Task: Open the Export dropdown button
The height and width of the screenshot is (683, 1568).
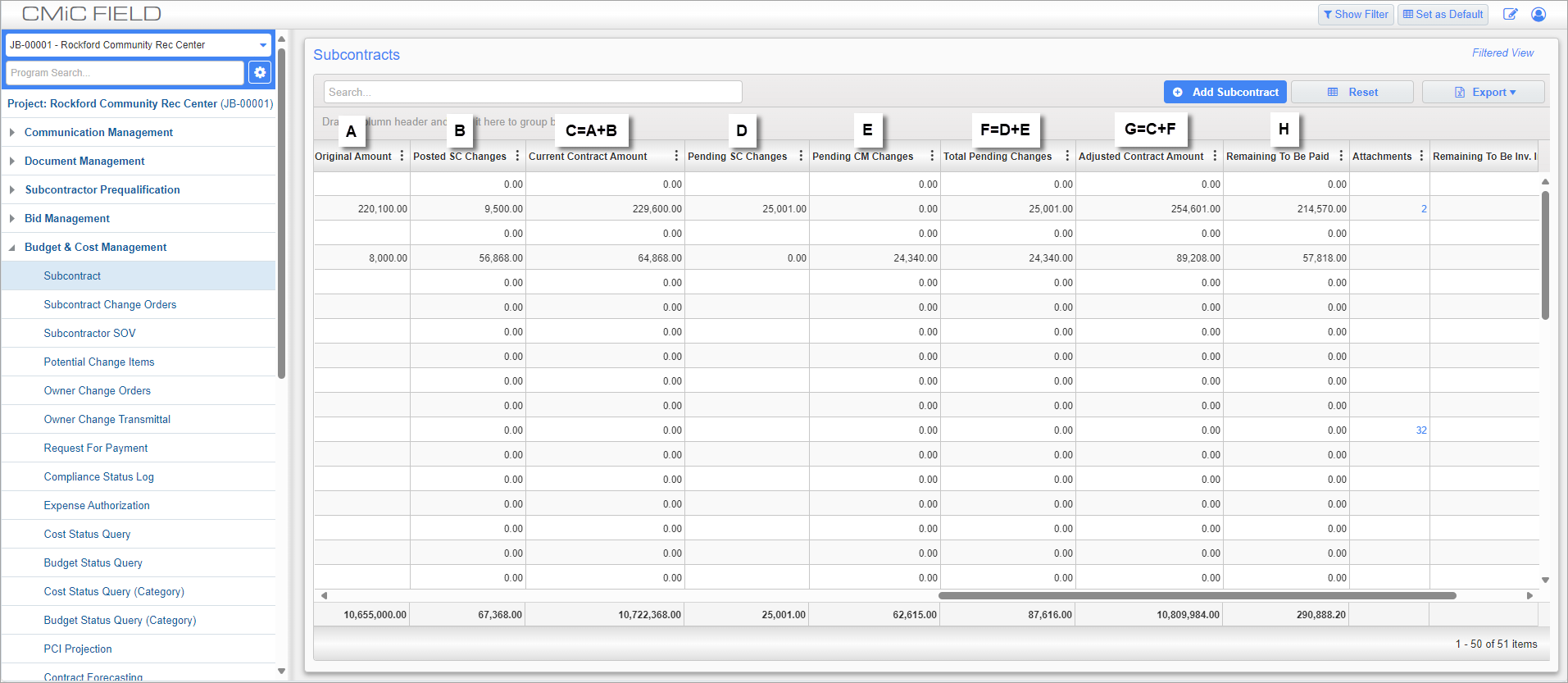Action: [x=1484, y=92]
